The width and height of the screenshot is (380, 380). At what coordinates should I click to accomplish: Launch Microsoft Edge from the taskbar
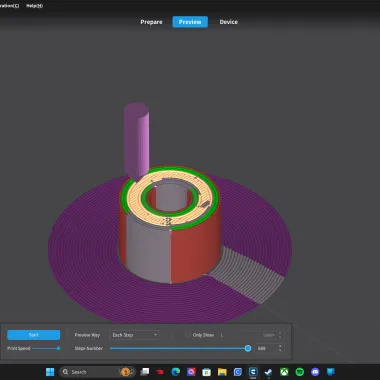tap(176, 372)
